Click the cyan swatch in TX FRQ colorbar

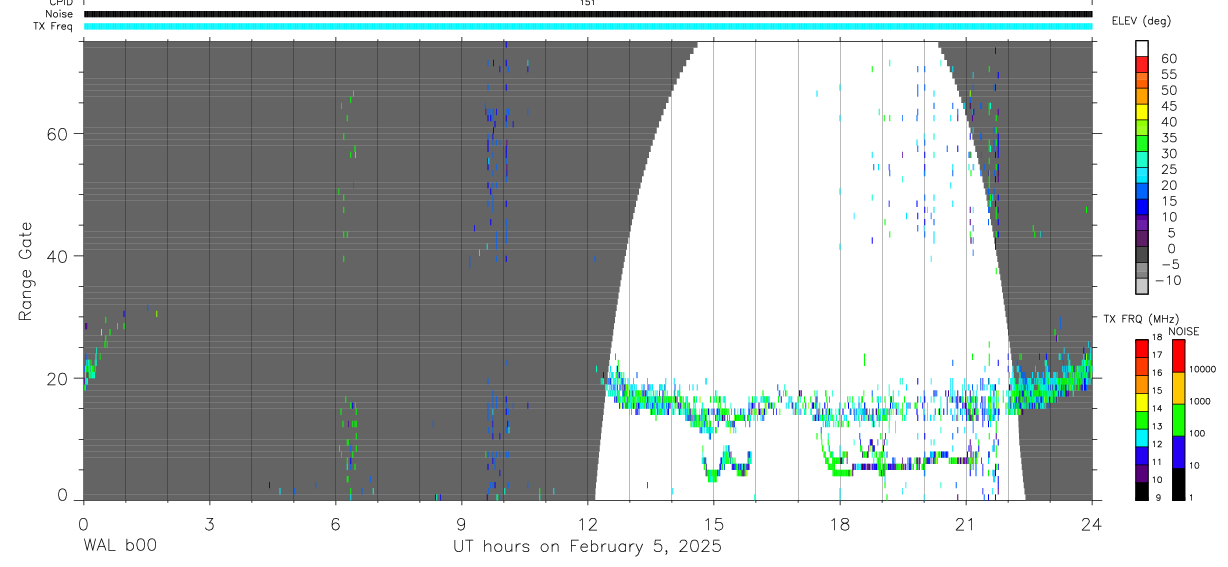[1142, 437]
